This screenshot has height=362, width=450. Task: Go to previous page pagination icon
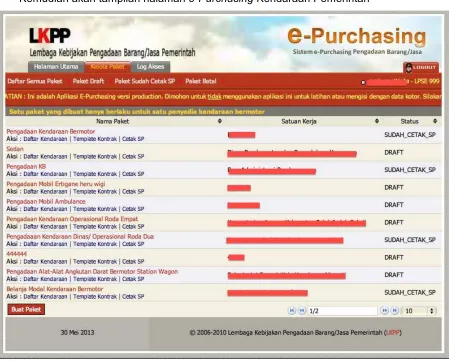(302, 311)
